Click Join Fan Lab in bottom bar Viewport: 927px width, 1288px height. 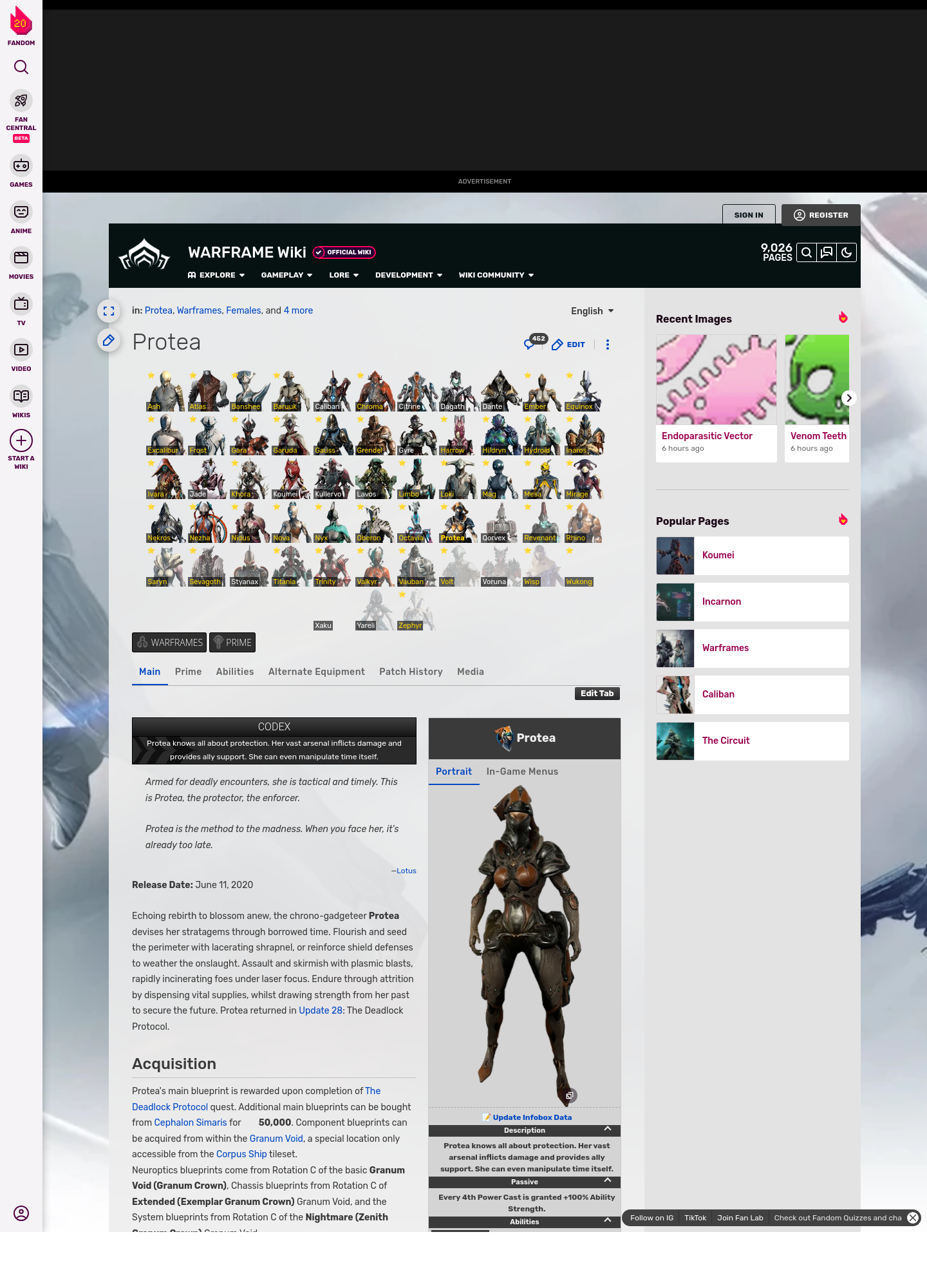(x=740, y=1218)
